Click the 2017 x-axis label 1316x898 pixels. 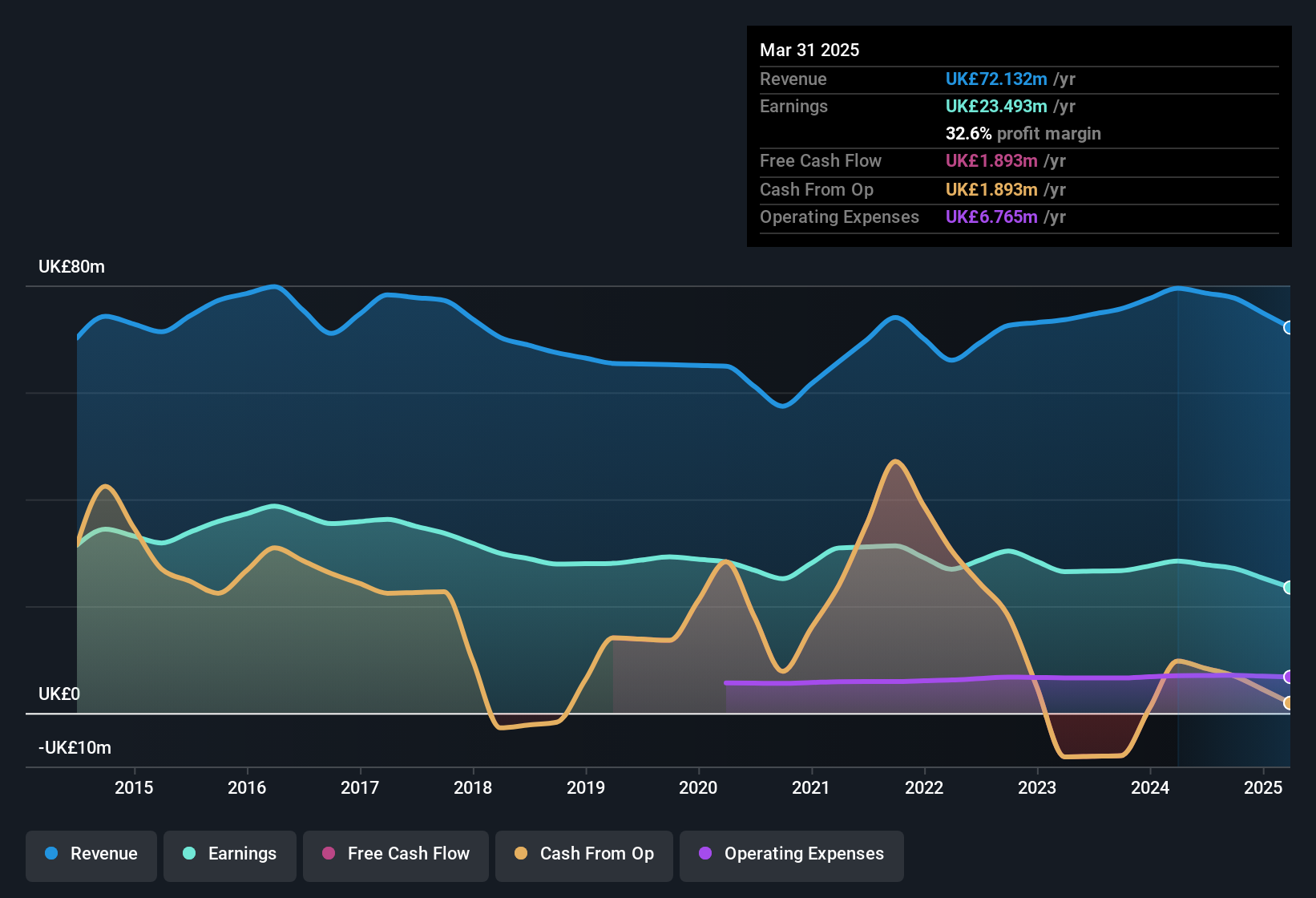coord(360,787)
